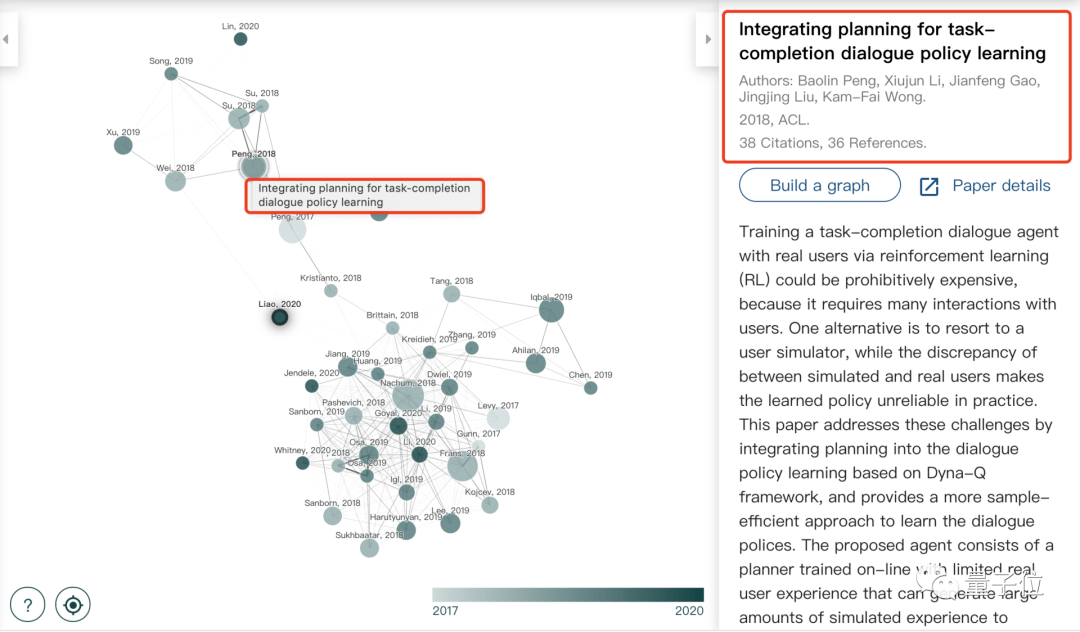
Task: Click the 2017–2020 year color gradient bar
Action: (568, 595)
